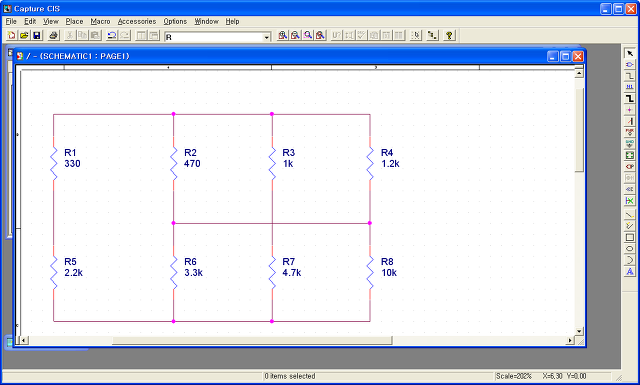Screen dimensions: 640x385
Task: Zoom in using the magnifier plus icon
Action: pyautogui.click(x=282, y=36)
